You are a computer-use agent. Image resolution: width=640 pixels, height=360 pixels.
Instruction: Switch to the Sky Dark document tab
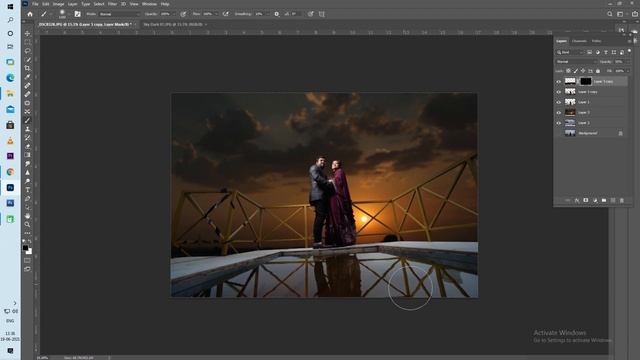173,24
